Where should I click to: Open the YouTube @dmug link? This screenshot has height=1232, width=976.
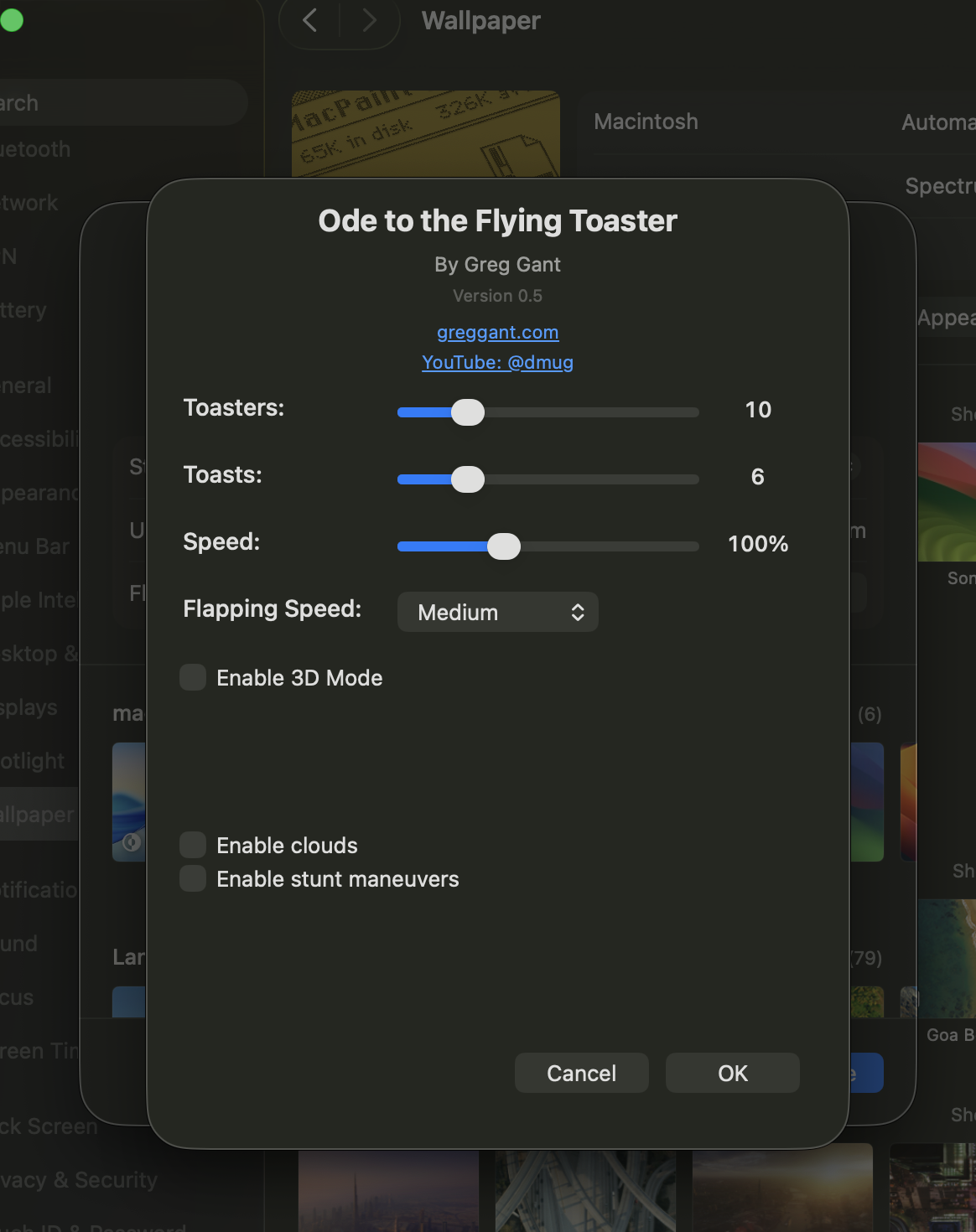pyautogui.click(x=497, y=363)
